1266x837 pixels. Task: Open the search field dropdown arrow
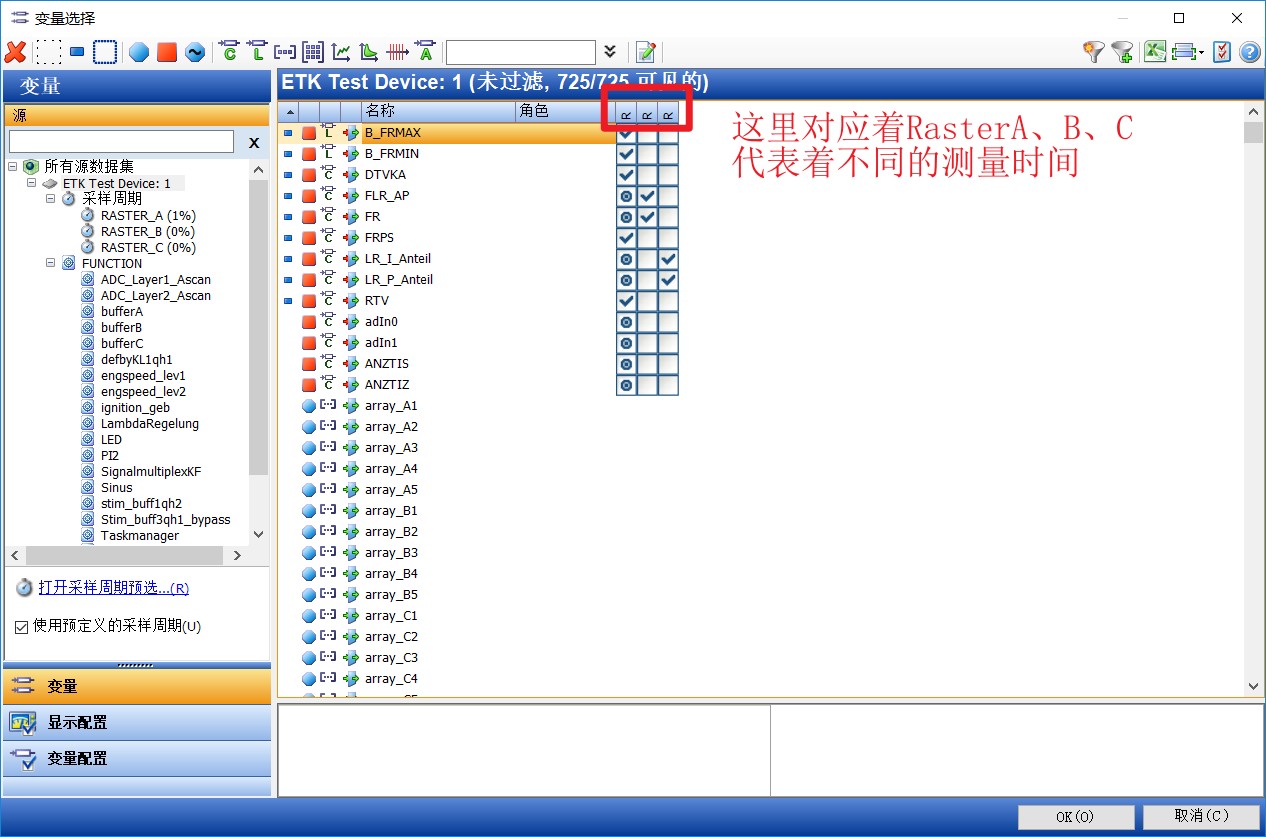(x=610, y=50)
